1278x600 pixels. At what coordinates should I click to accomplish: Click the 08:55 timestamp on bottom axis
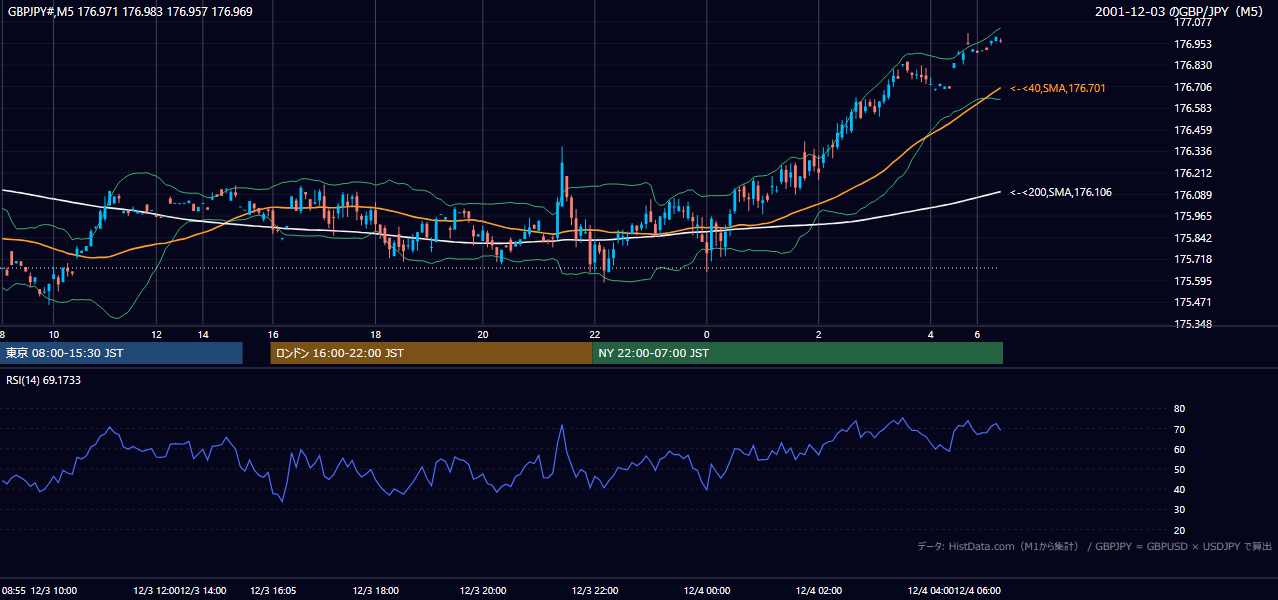13,591
